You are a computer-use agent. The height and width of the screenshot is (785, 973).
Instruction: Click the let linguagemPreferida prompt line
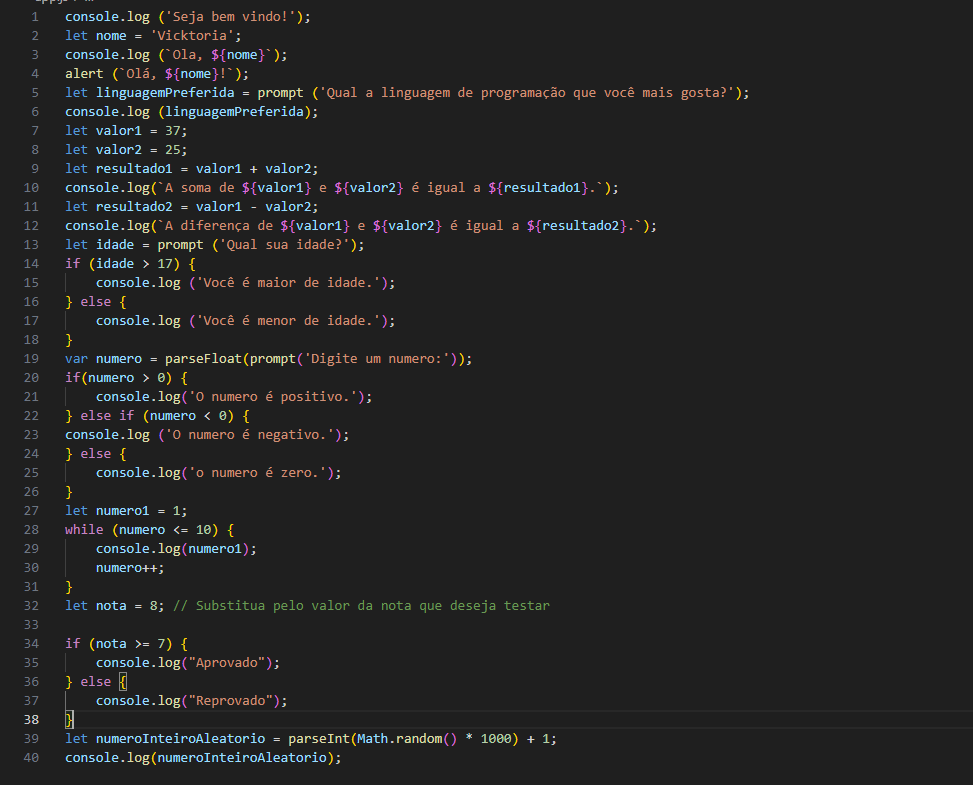[x=407, y=93]
